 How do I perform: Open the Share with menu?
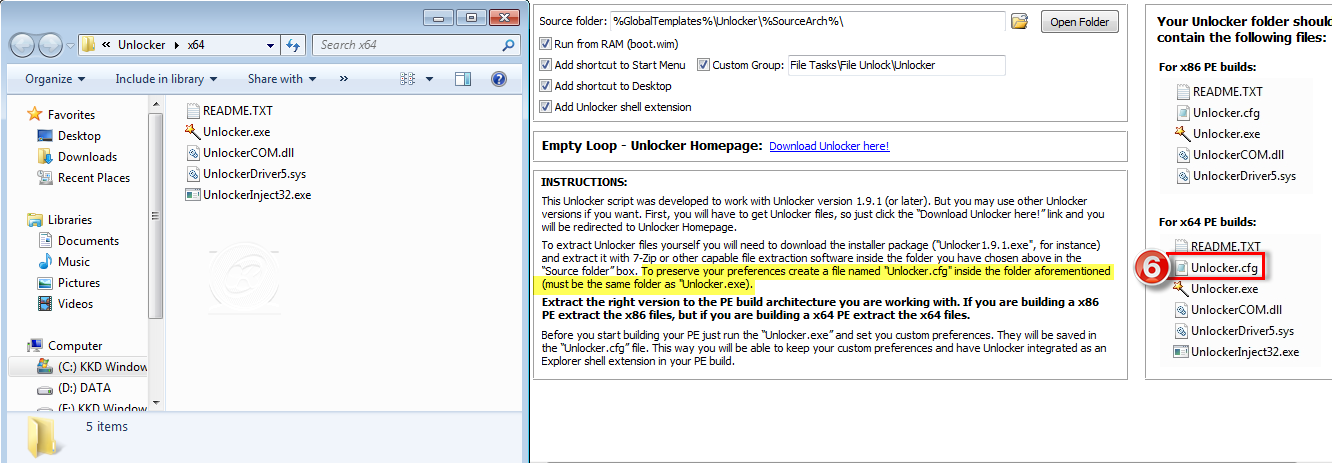click(x=282, y=79)
